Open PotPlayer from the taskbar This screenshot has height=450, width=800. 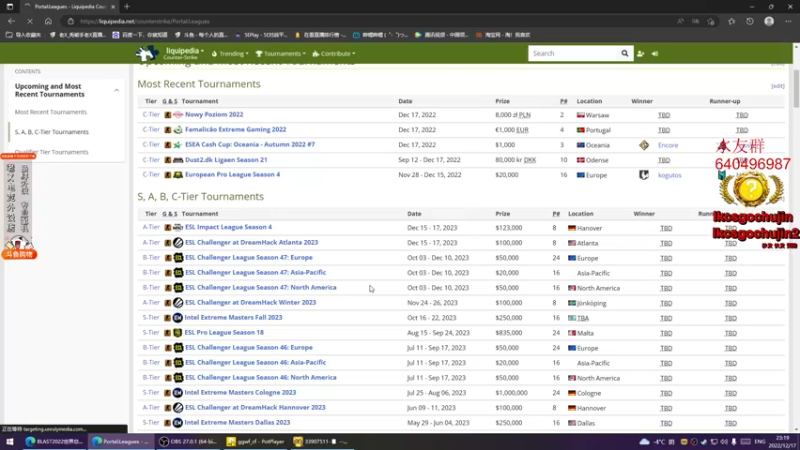pyautogui.click(x=256, y=441)
